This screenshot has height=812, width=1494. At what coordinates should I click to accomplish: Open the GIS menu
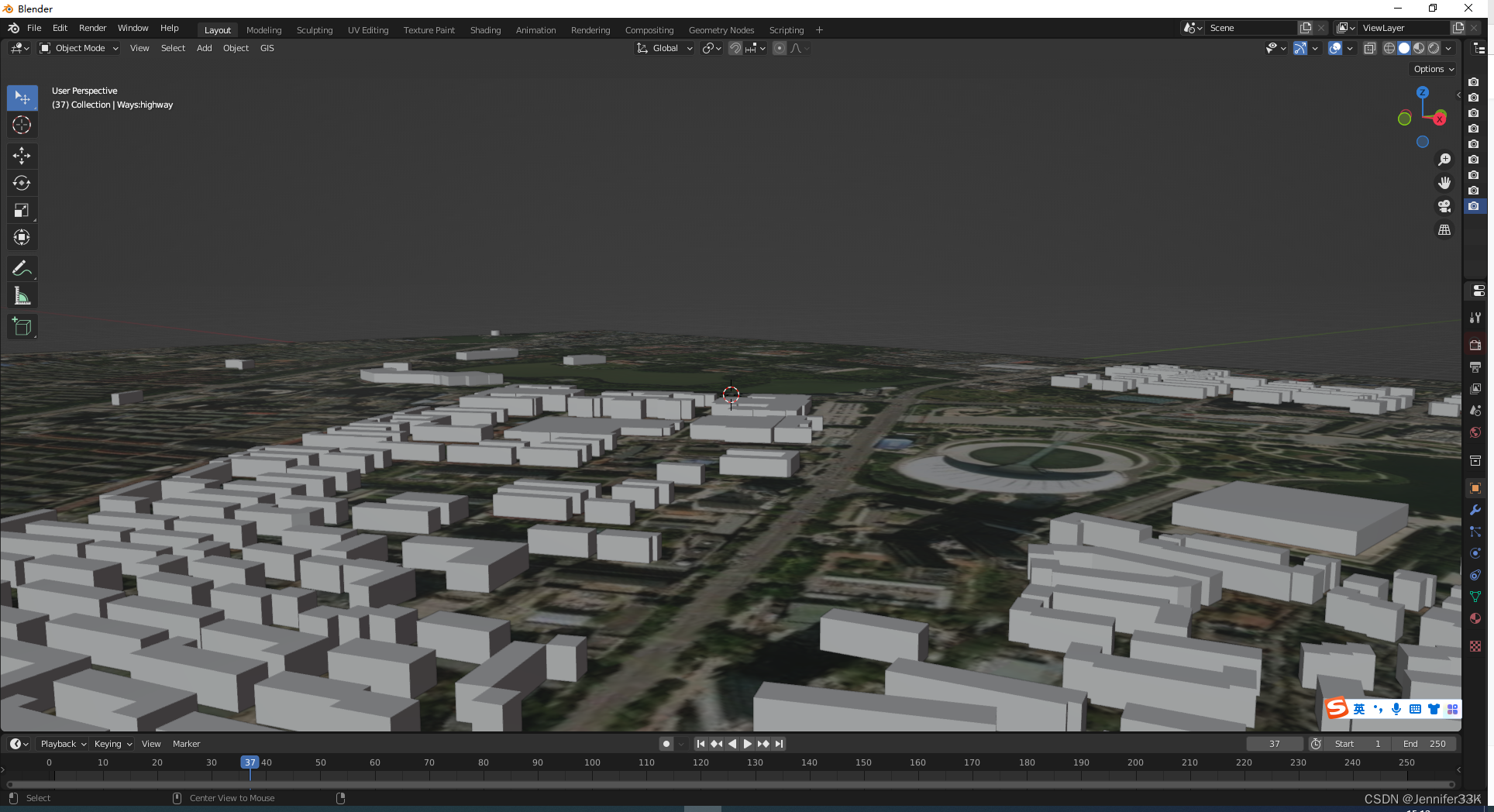click(x=267, y=48)
